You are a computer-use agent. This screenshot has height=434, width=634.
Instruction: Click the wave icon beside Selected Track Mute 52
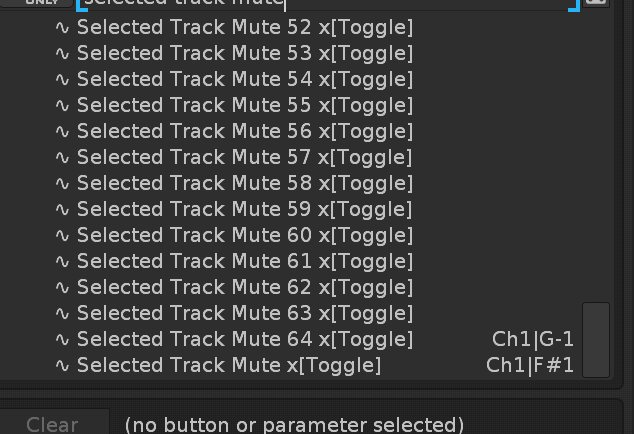[x=62, y=27]
